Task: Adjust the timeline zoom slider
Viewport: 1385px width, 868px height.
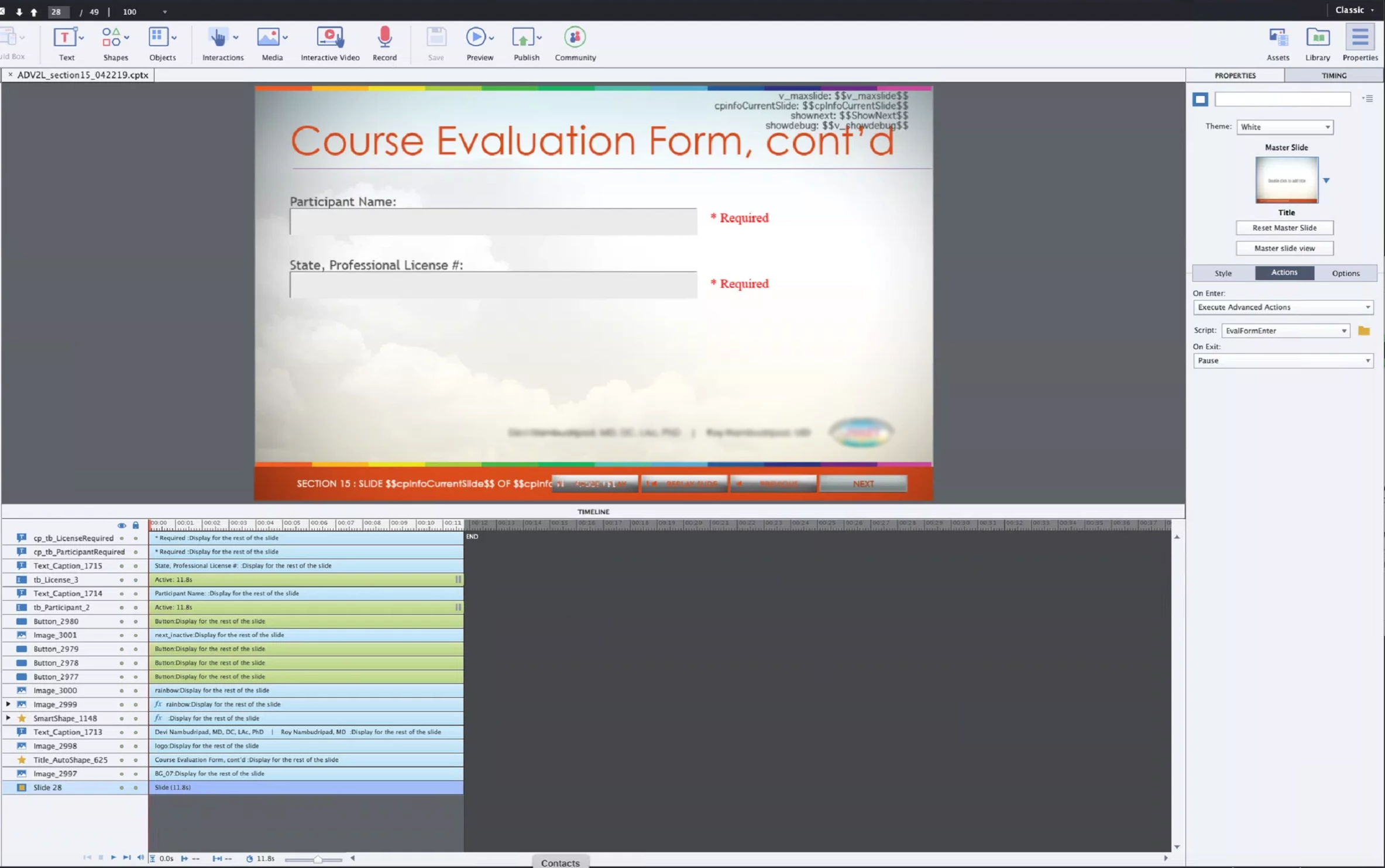Action: tap(317, 859)
